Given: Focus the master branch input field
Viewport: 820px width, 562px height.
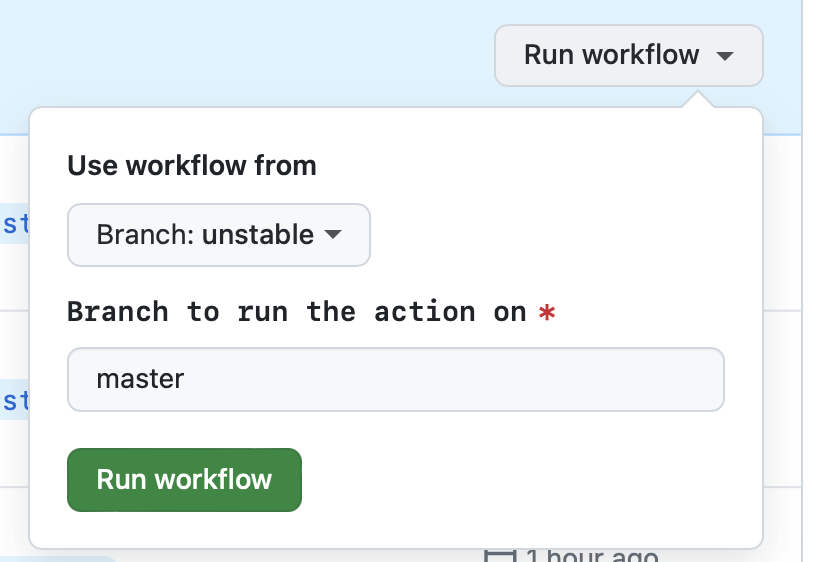Looking at the screenshot, I should (x=395, y=379).
